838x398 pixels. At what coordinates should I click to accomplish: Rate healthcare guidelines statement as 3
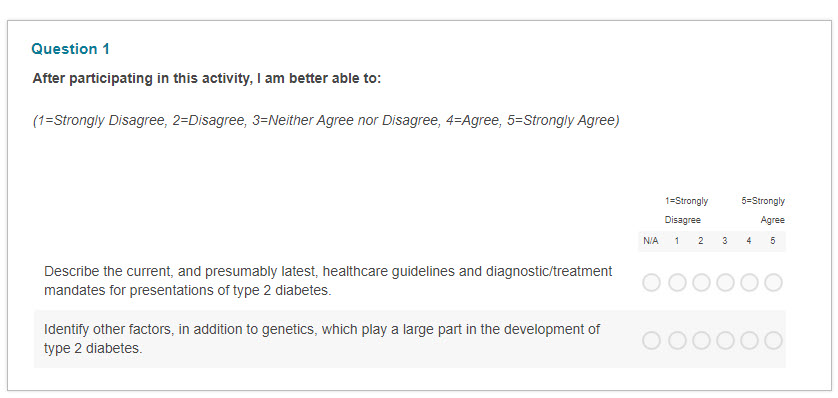[725, 283]
